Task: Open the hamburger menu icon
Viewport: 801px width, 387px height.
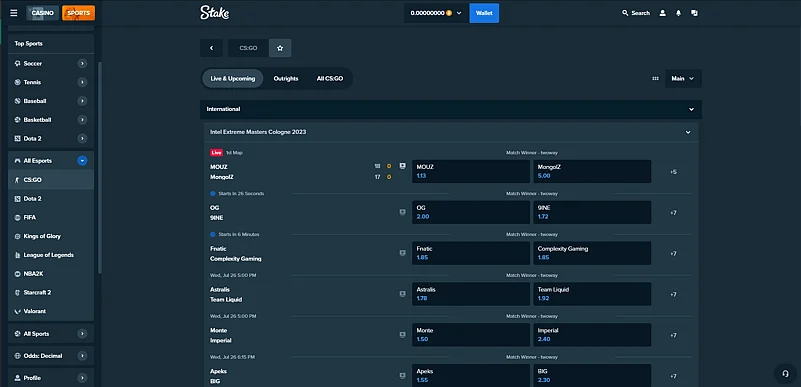Action: [x=14, y=13]
